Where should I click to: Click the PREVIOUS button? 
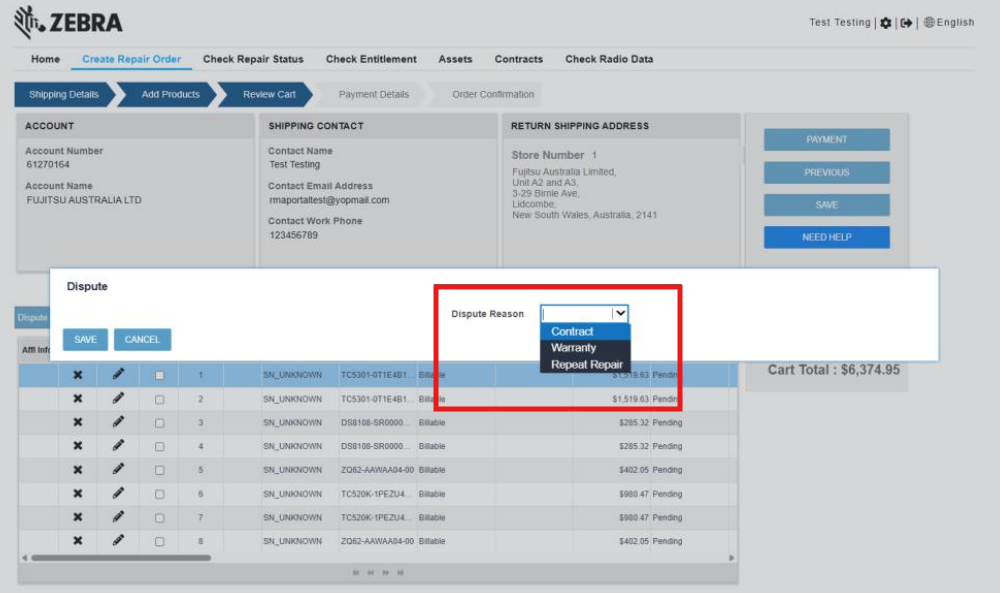(827, 172)
